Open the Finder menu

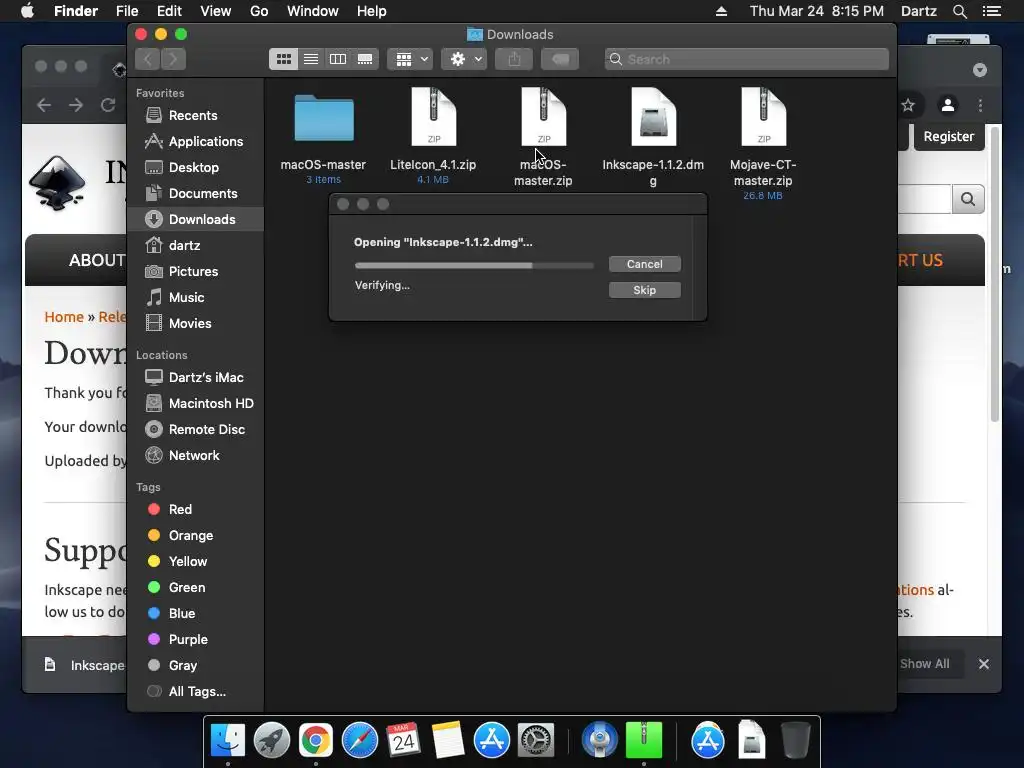coord(76,11)
